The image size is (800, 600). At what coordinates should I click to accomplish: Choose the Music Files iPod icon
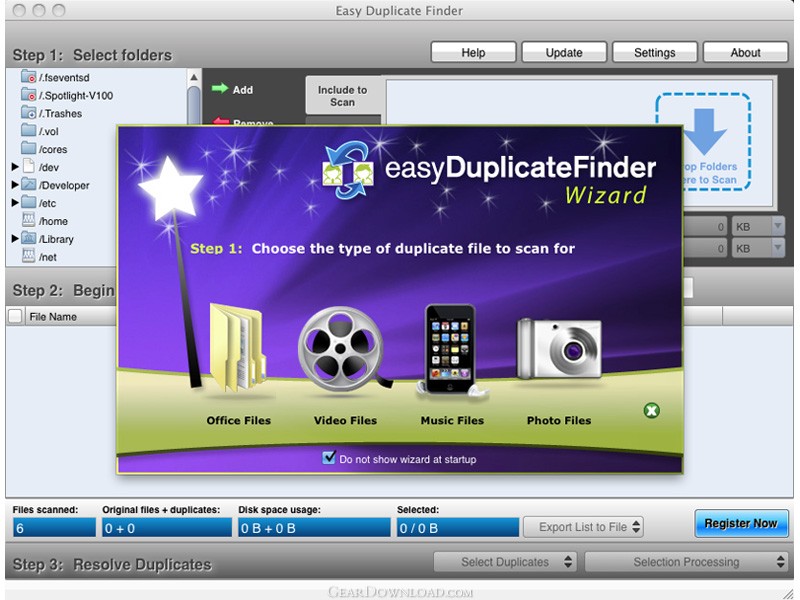tap(451, 350)
